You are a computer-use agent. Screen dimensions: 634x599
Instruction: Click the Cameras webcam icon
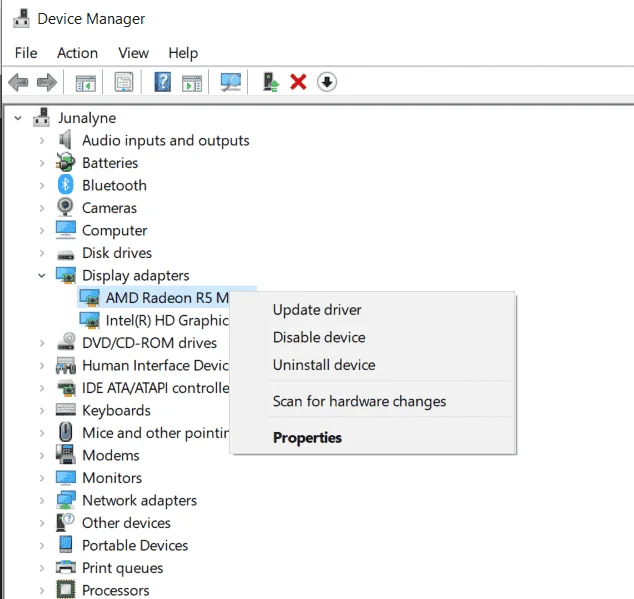[65, 207]
